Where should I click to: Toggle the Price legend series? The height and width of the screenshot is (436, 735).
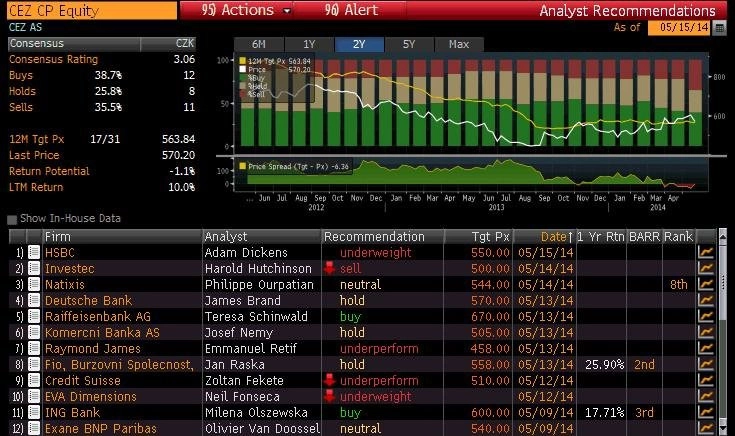click(242, 69)
